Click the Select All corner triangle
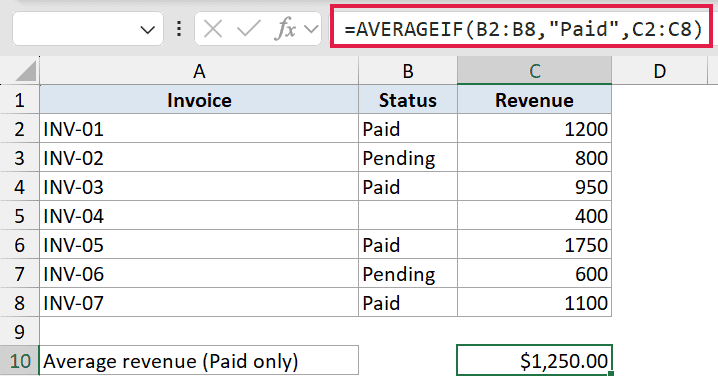The width and height of the screenshot is (718, 376). coord(26,71)
